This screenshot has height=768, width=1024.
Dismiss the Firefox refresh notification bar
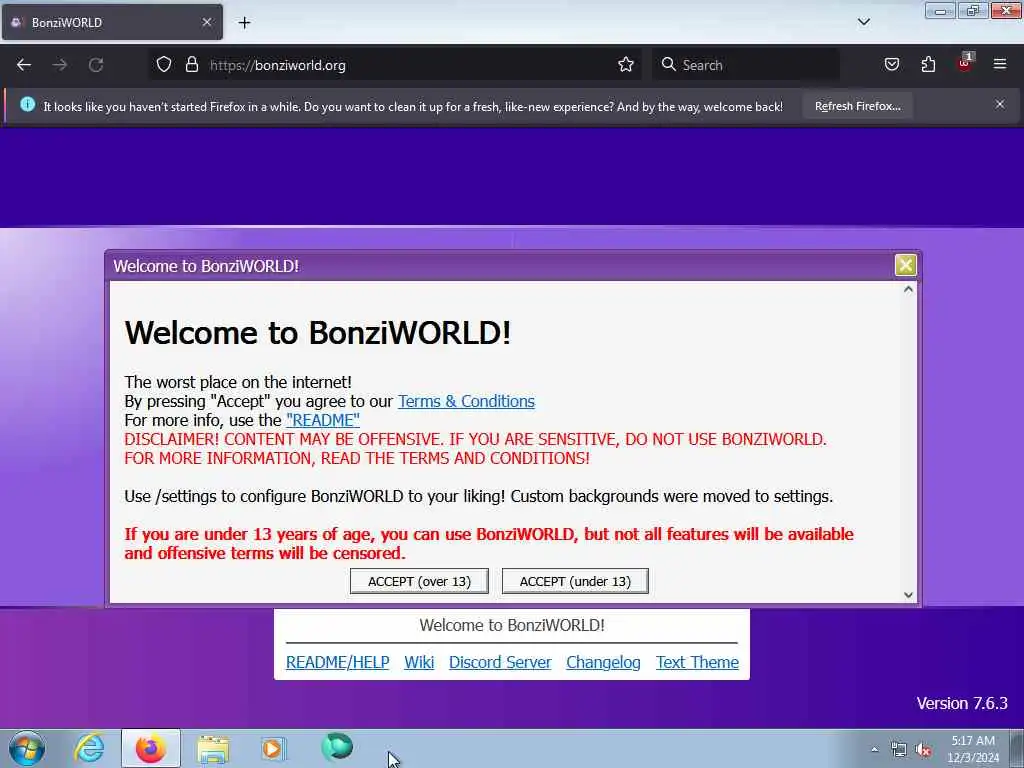(x=1000, y=104)
